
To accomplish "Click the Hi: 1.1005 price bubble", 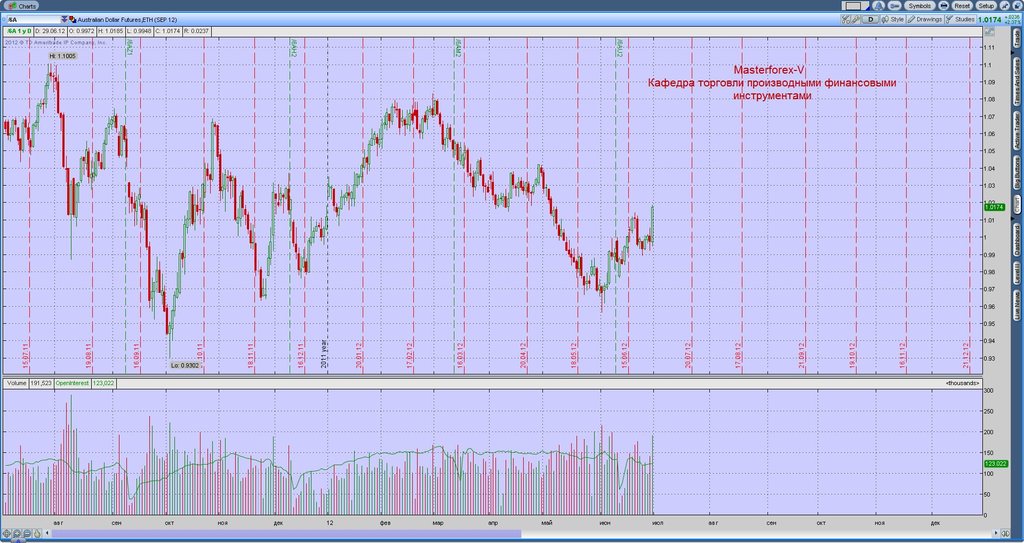I will click(63, 56).
